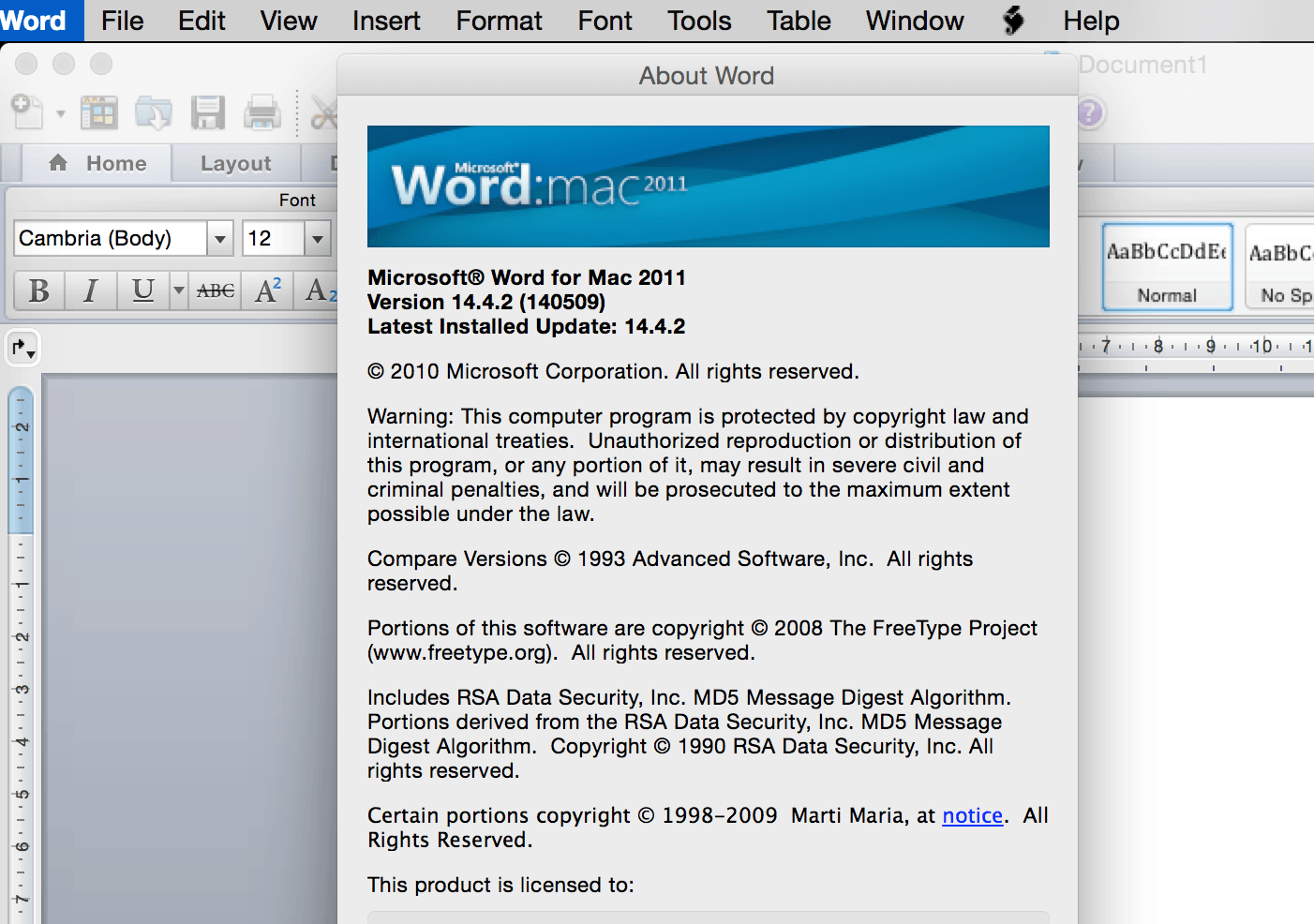1314x924 pixels.
Task: Switch to the Home ribbon tab
Action: coord(97,163)
